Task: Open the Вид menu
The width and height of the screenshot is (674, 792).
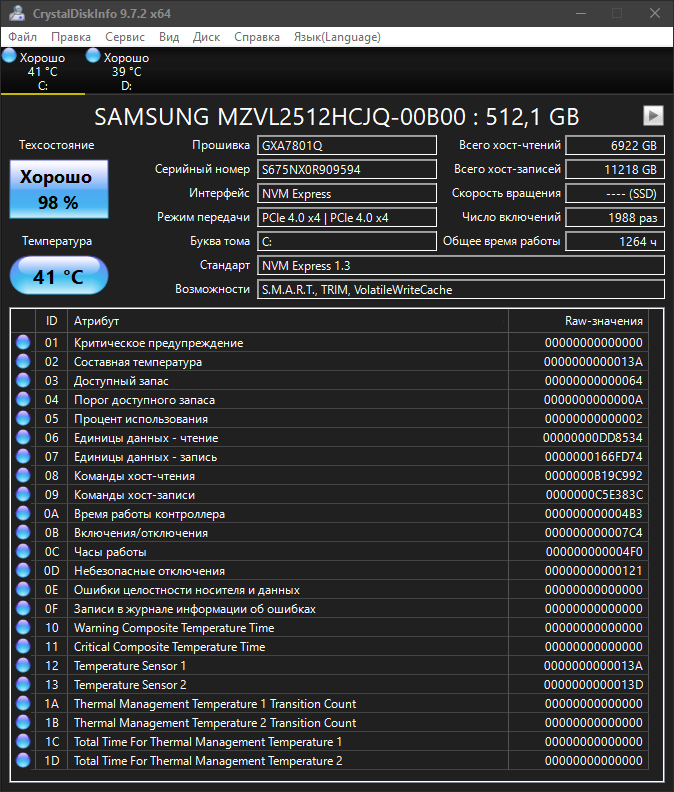Action: (x=169, y=37)
